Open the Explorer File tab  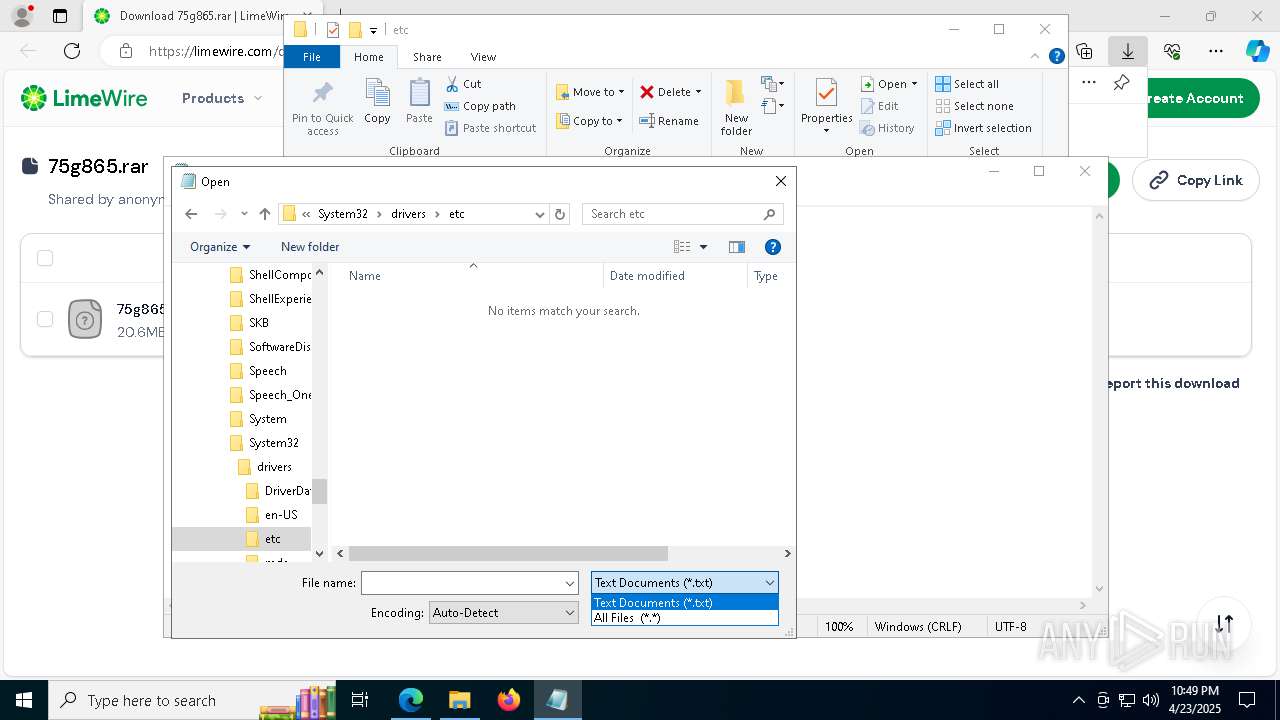click(x=312, y=57)
